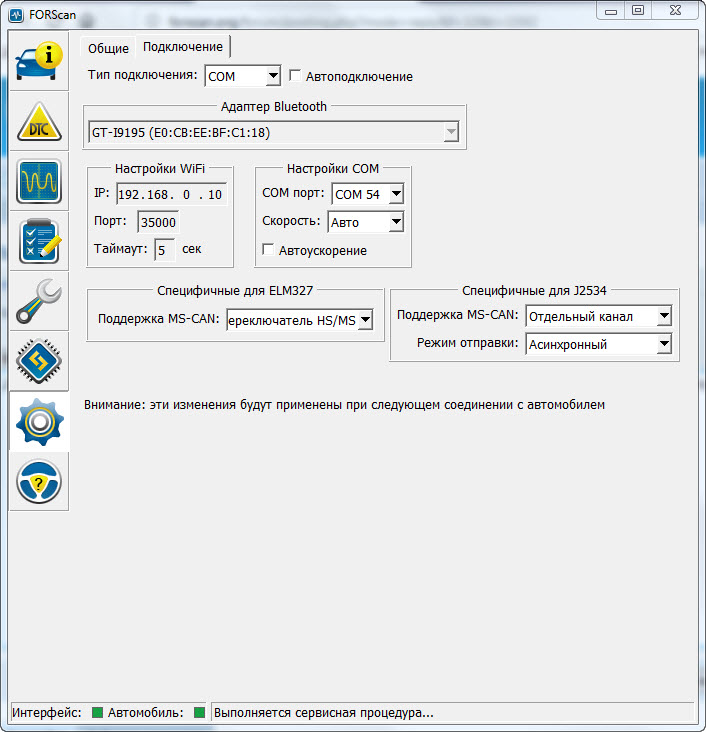Open the service procedures wrench icon

click(39, 301)
